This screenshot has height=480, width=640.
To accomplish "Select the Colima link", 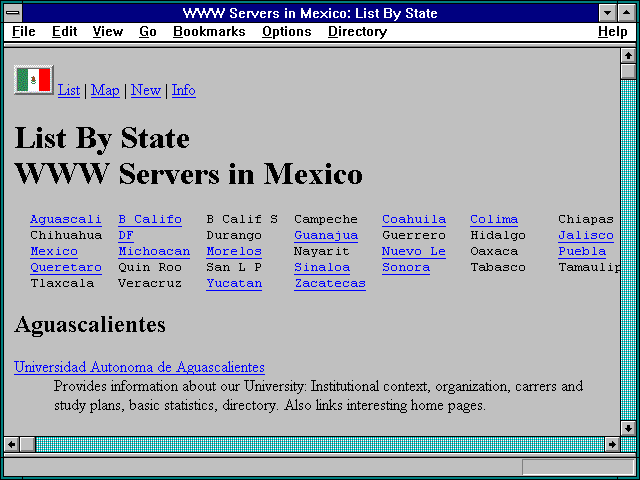I will pos(494,220).
